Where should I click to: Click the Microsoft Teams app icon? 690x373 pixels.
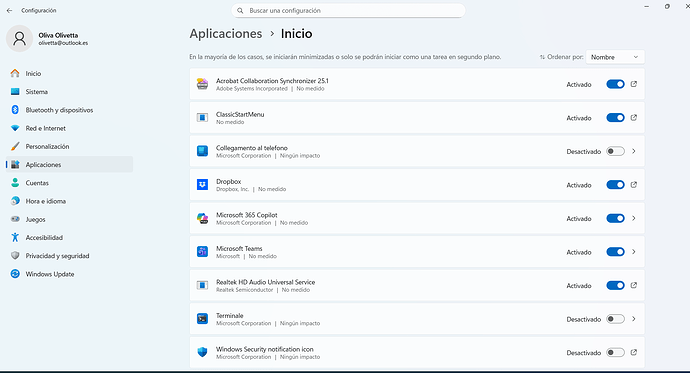[202, 252]
